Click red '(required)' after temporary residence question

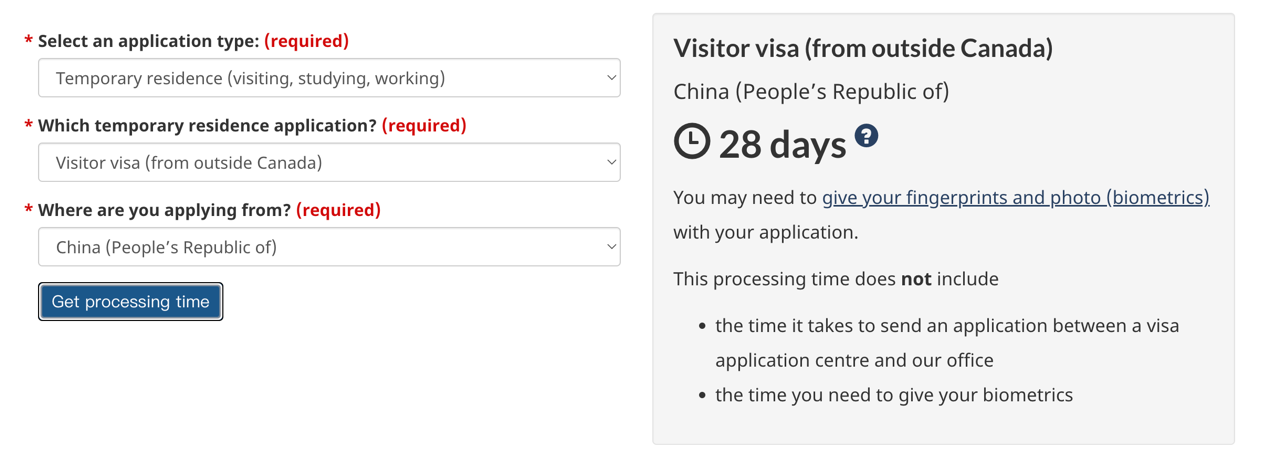(424, 125)
